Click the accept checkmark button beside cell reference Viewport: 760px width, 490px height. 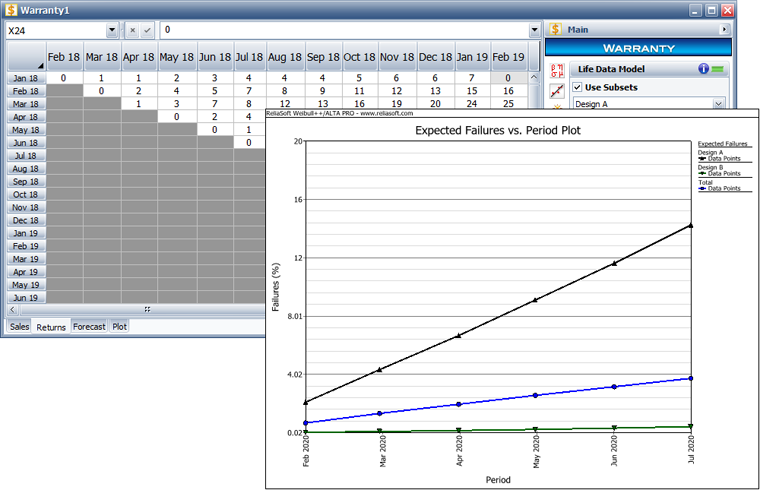pyautogui.click(x=147, y=31)
